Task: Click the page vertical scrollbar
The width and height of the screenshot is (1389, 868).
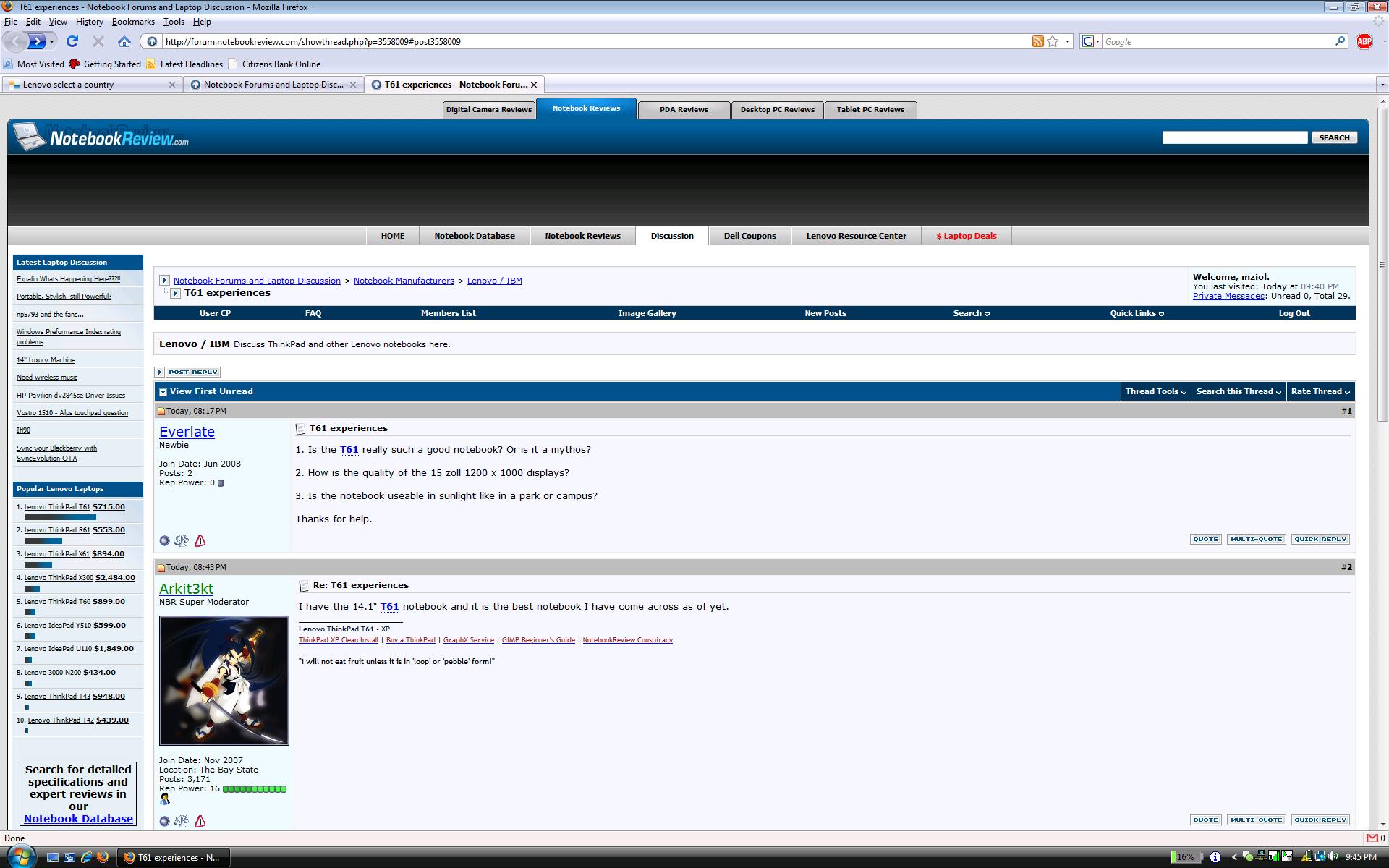Action: coord(1382,463)
